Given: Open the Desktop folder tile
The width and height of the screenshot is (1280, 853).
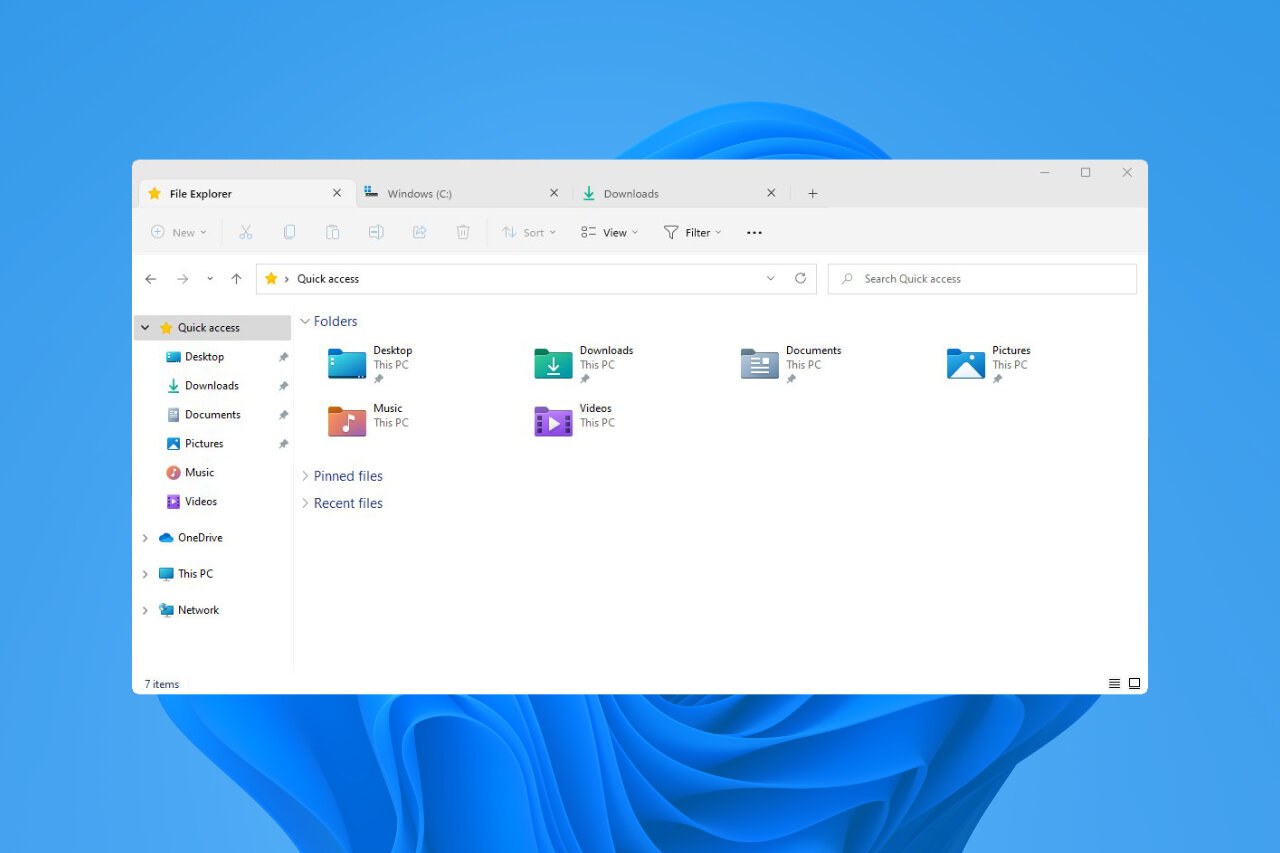Looking at the screenshot, I should pos(370,364).
